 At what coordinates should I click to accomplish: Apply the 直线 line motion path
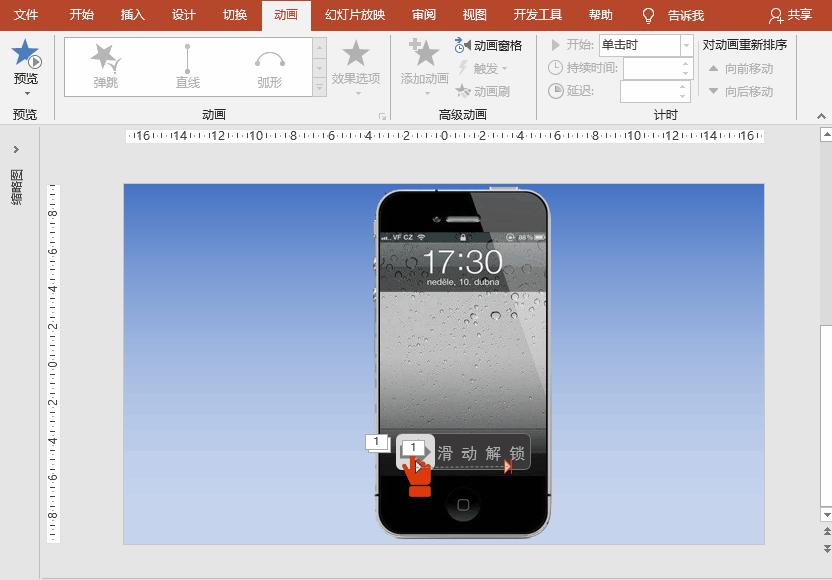click(186, 60)
